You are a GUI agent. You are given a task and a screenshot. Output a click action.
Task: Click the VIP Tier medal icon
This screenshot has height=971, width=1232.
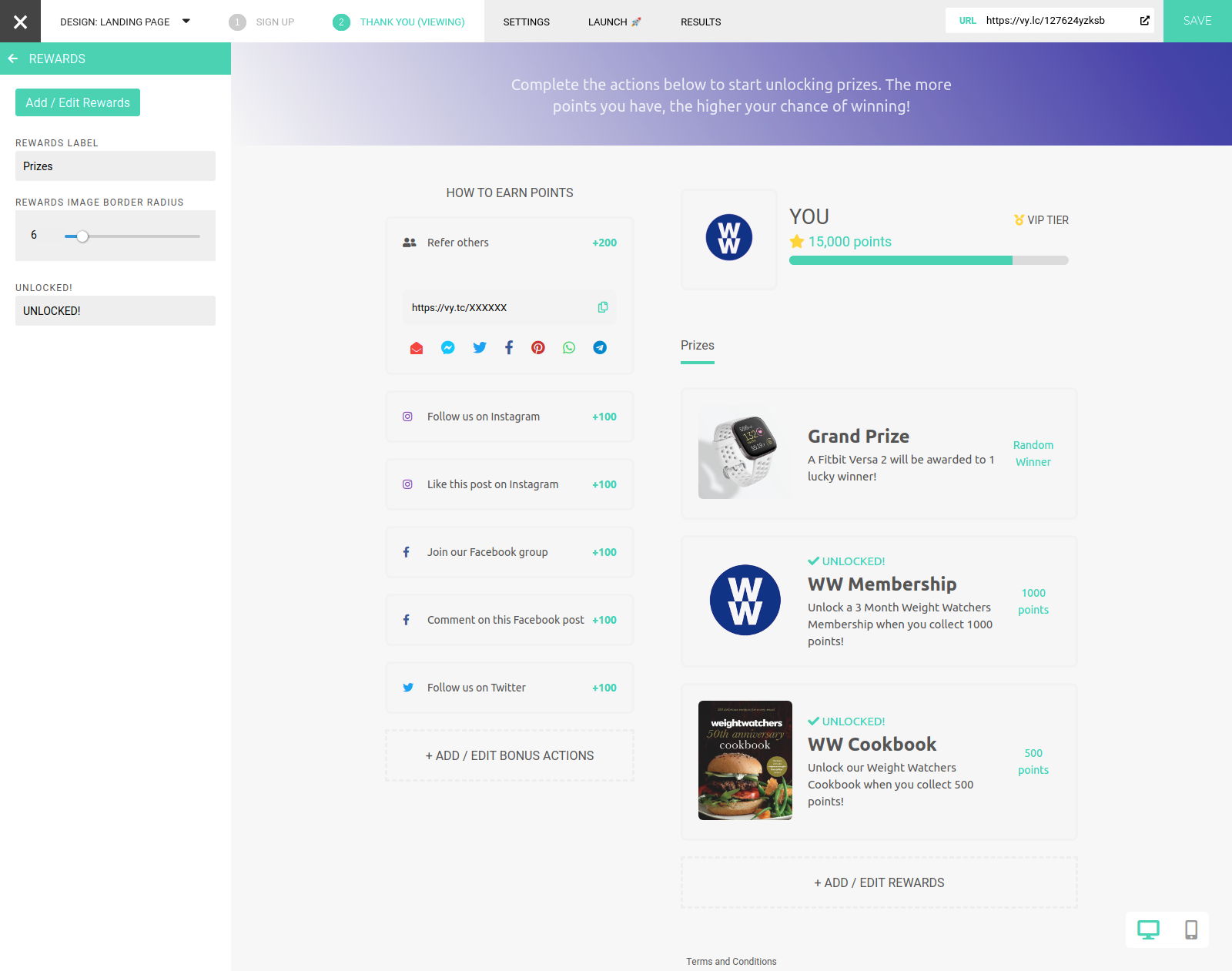tap(1019, 220)
